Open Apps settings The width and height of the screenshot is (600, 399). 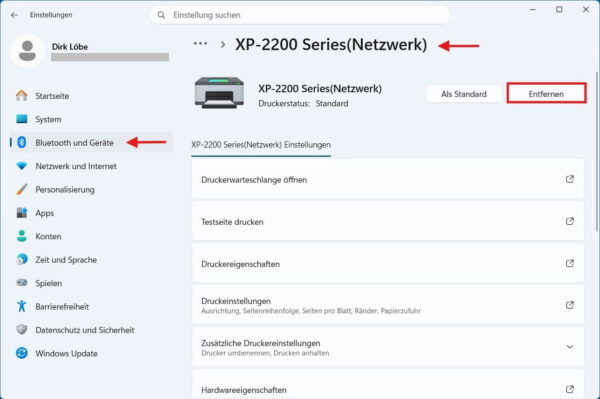91,213
